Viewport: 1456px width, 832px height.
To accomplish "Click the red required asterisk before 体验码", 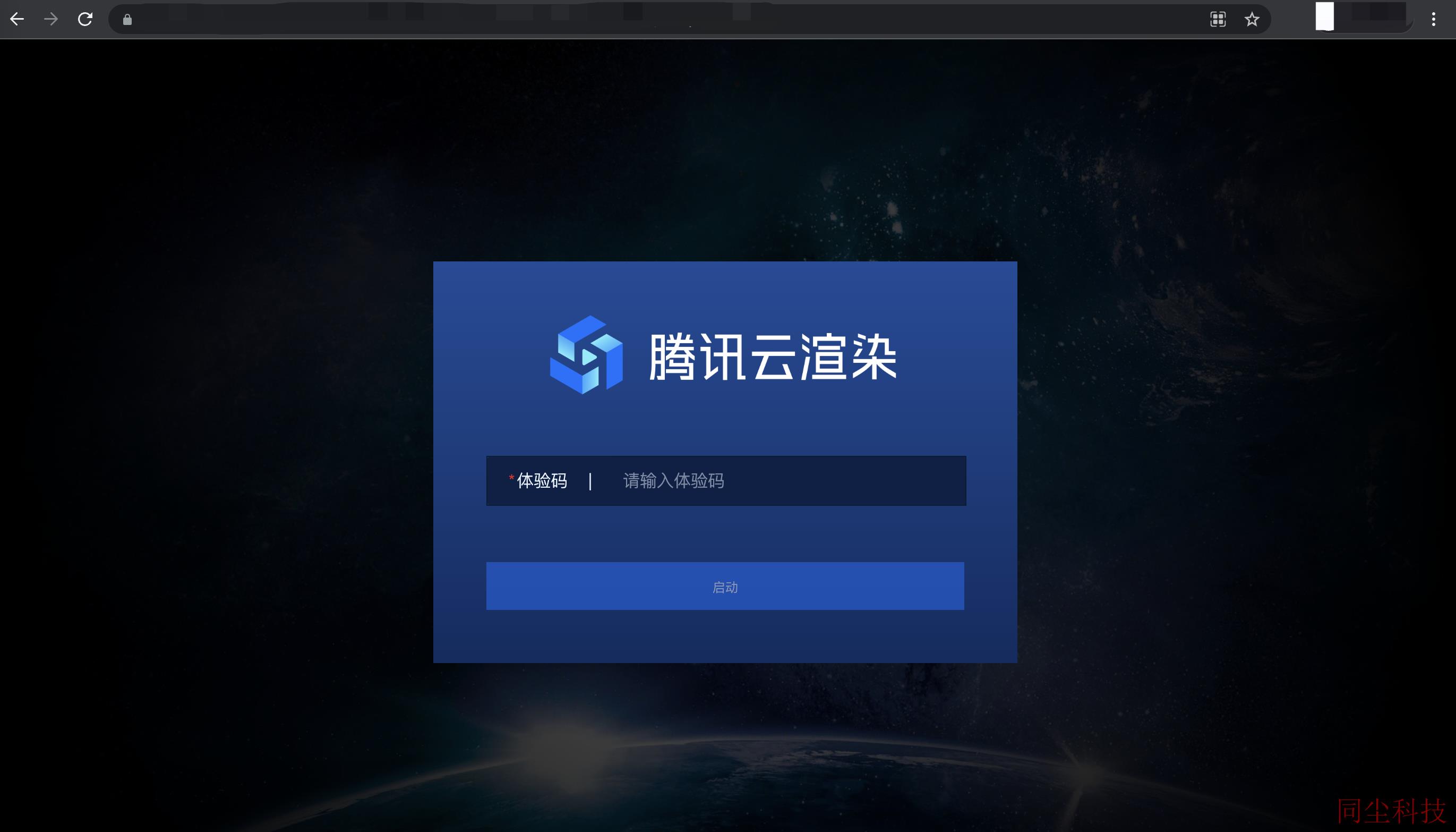I will point(511,478).
